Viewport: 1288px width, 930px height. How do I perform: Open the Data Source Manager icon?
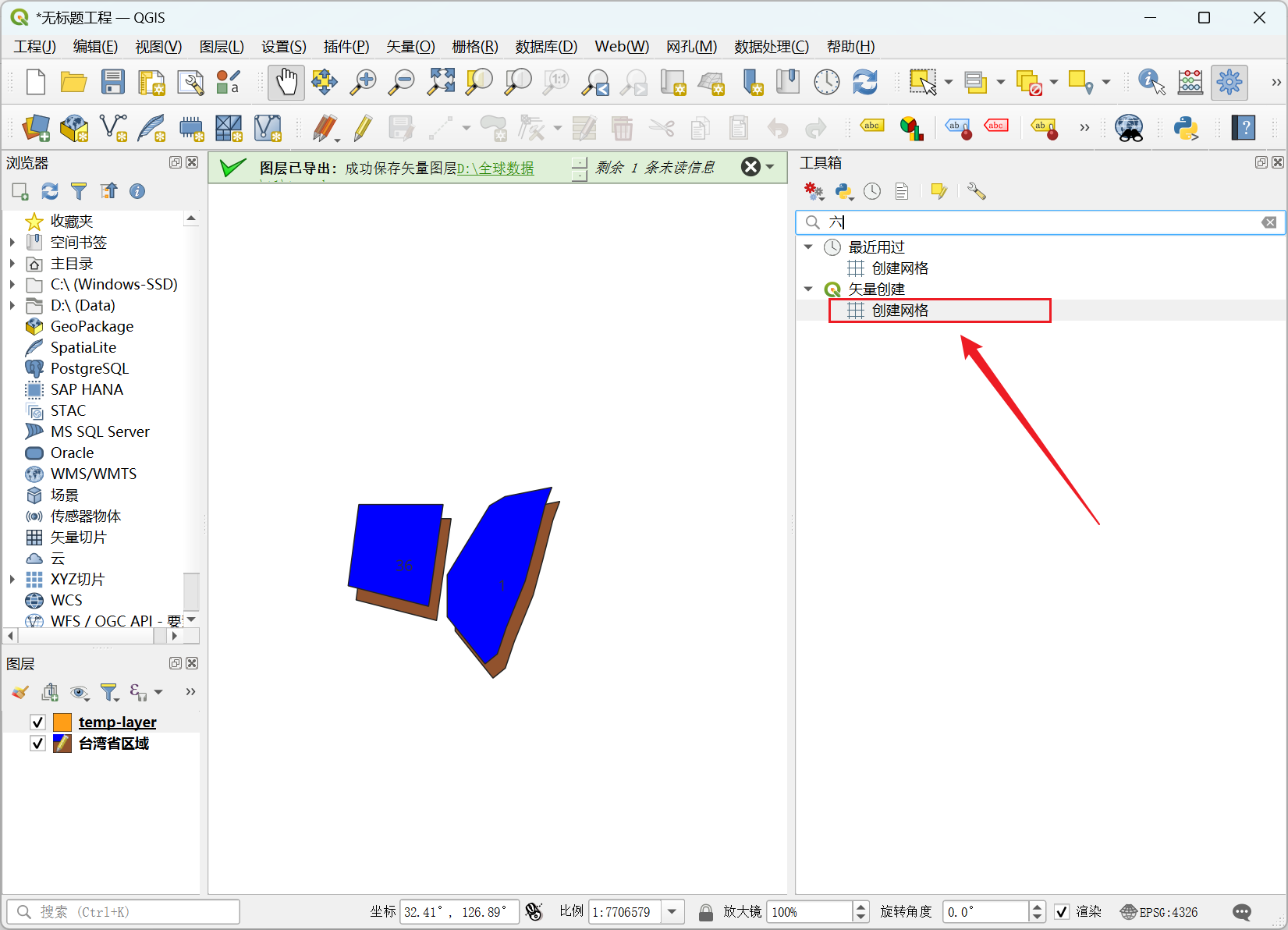tap(36, 127)
